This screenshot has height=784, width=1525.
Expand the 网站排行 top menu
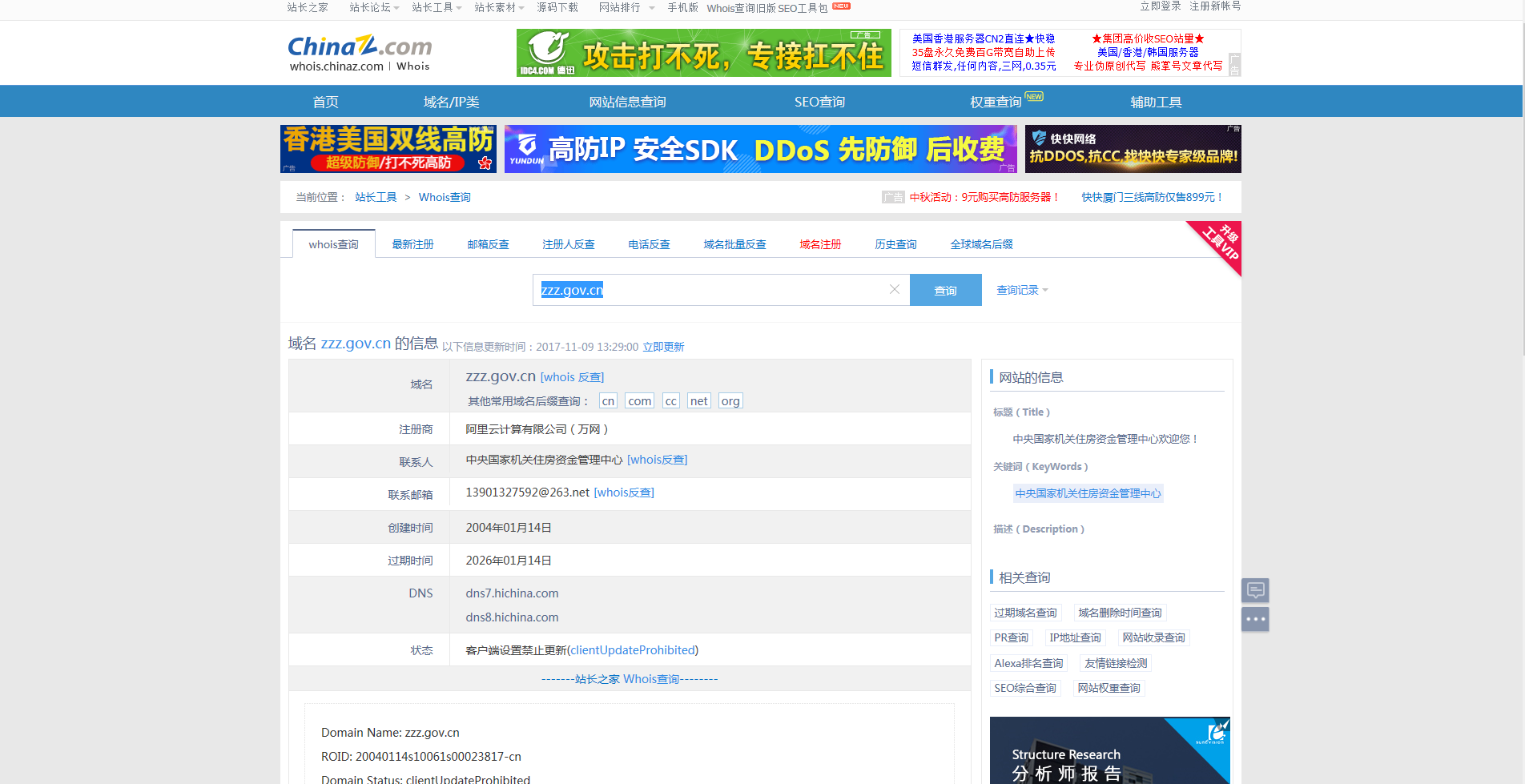coord(626,7)
